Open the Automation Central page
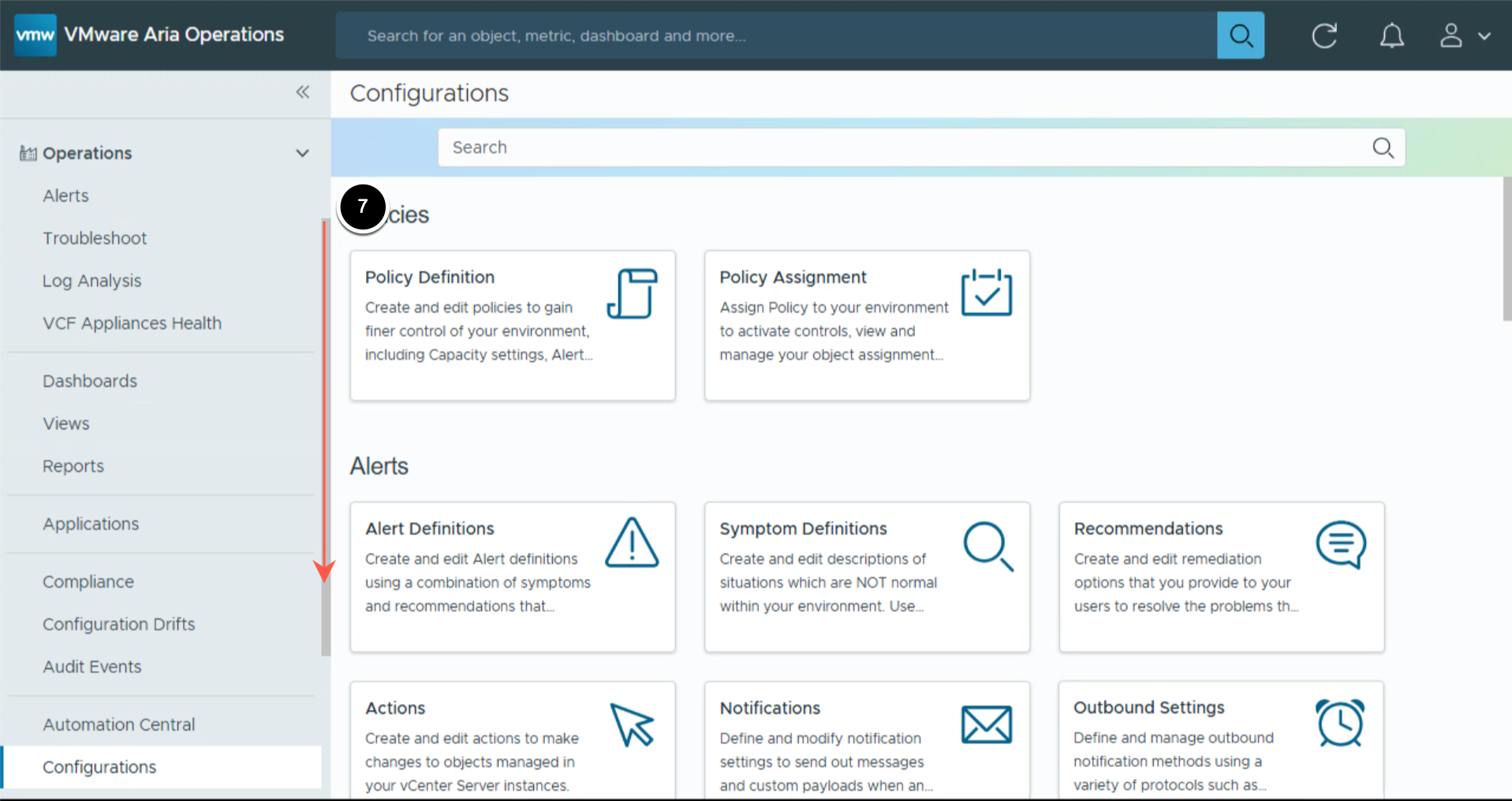Screen dimensions: 1512x801 click(x=118, y=725)
